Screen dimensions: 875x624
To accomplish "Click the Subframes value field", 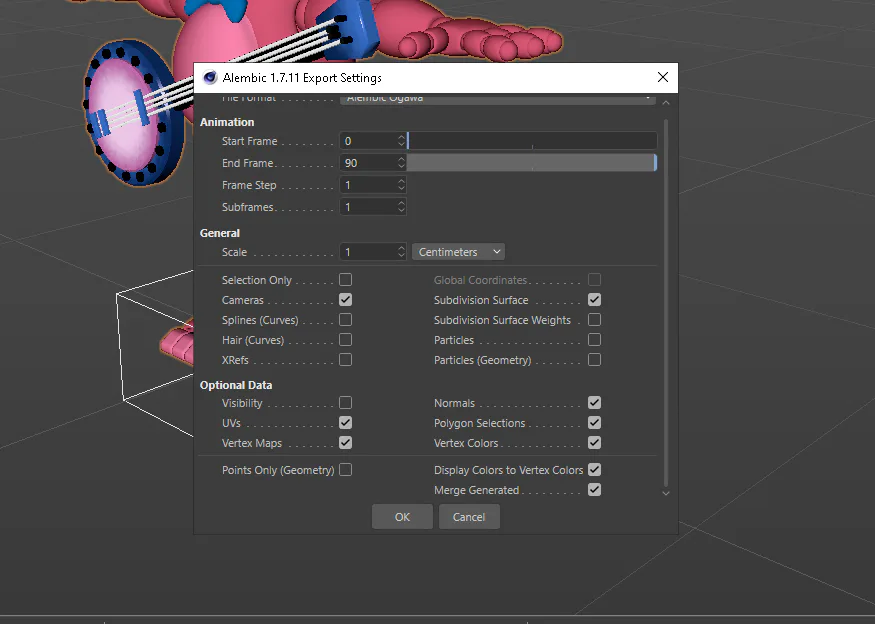I will (x=368, y=207).
